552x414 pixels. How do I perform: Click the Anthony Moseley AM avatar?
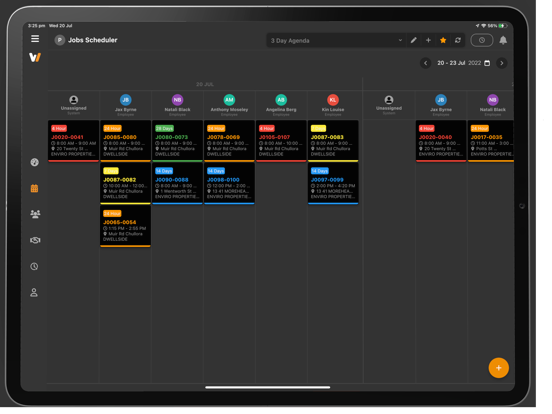[x=229, y=100]
